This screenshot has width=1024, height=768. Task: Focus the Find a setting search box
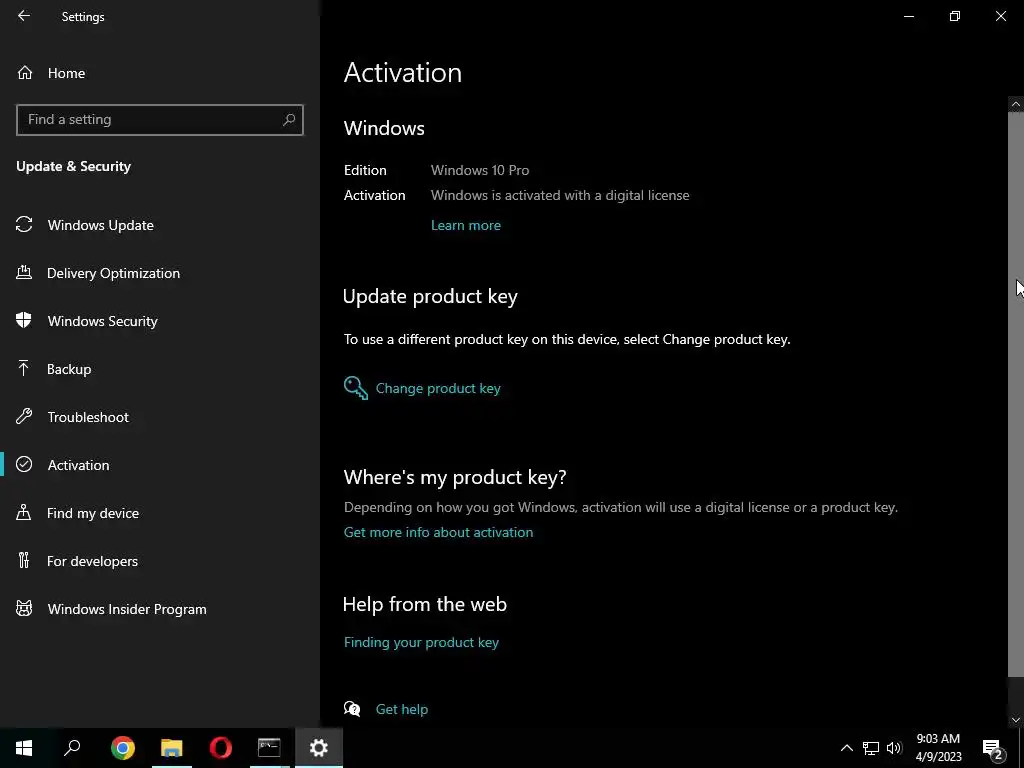(x=159, y=120)
